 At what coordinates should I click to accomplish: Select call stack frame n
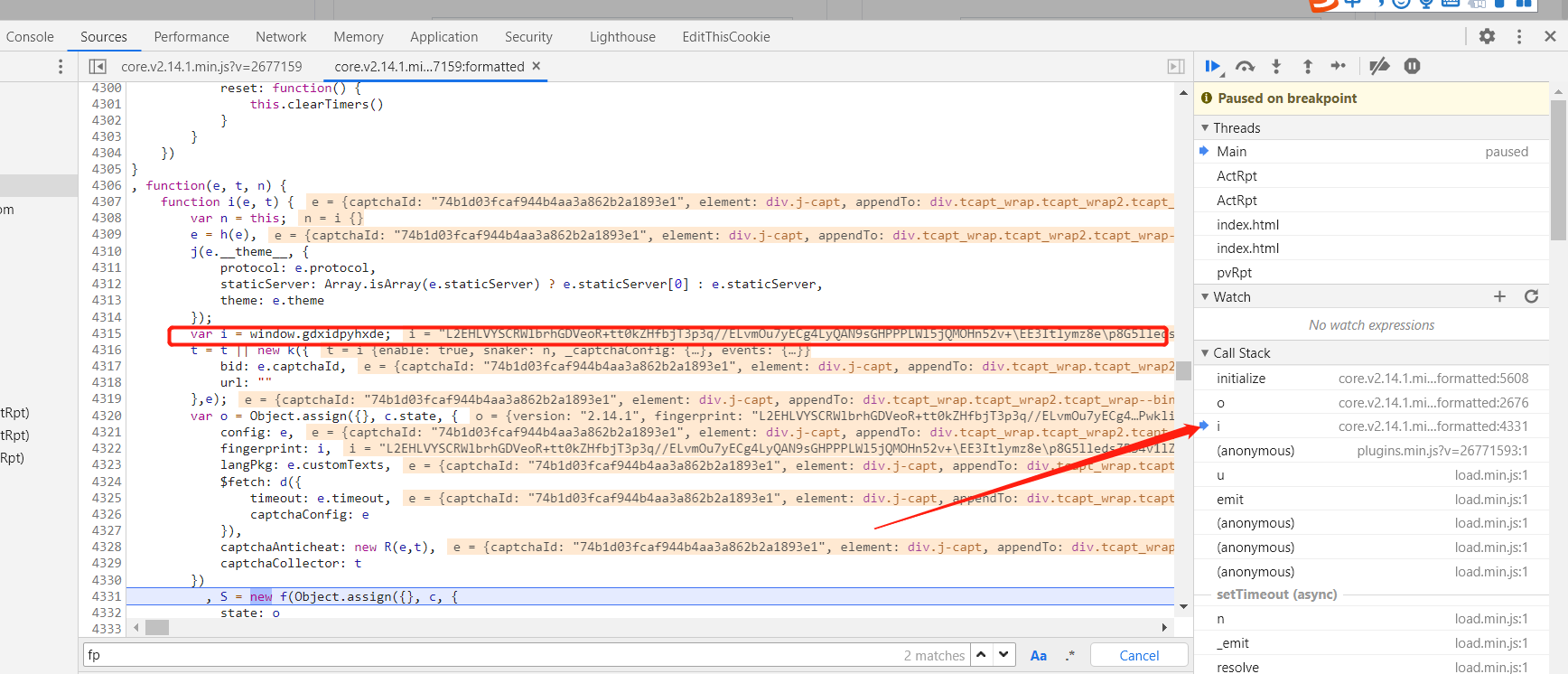pos(1372,619)
